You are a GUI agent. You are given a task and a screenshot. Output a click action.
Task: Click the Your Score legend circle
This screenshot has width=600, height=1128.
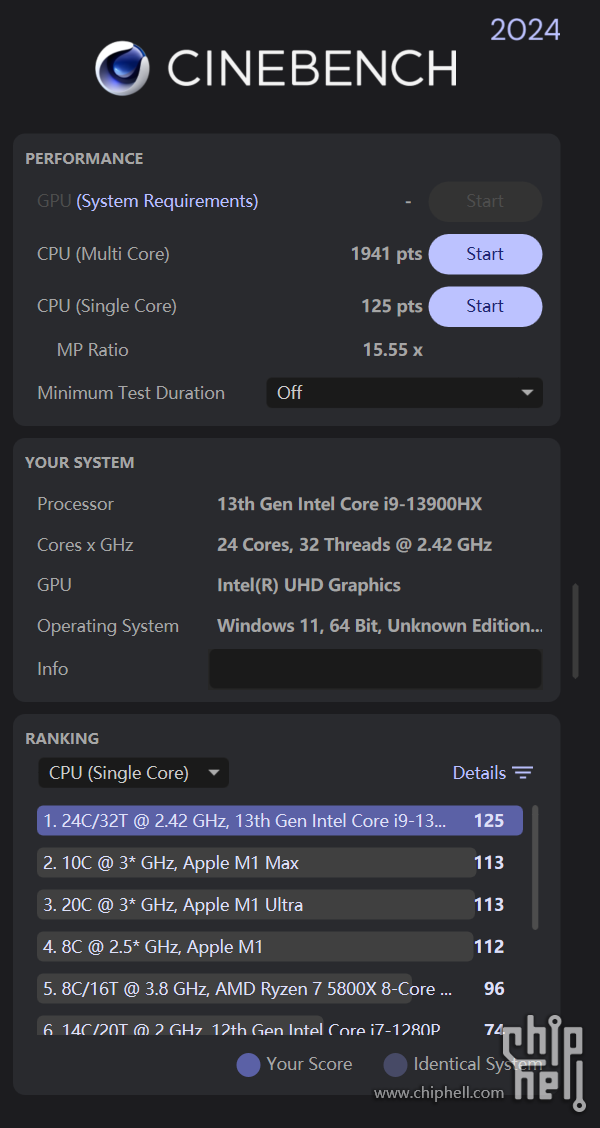(248, 1065)
